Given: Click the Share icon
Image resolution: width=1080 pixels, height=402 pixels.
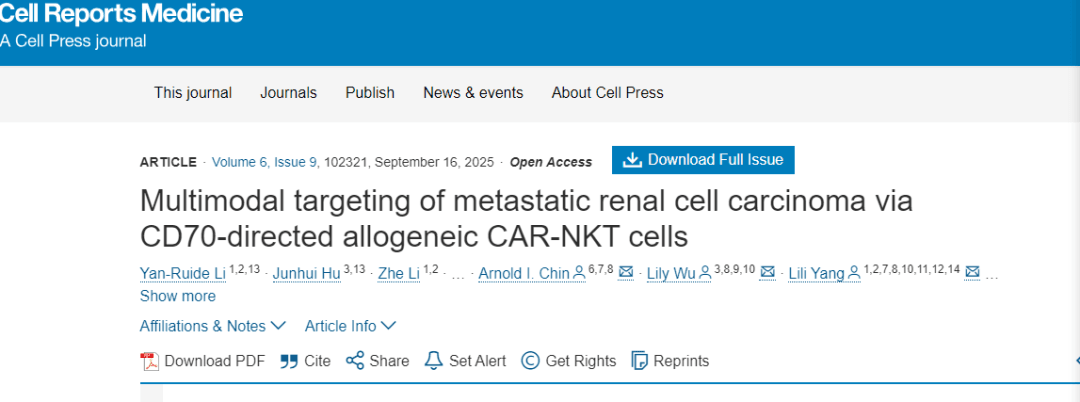Looking at the screenshot, I should click(354, 361).
